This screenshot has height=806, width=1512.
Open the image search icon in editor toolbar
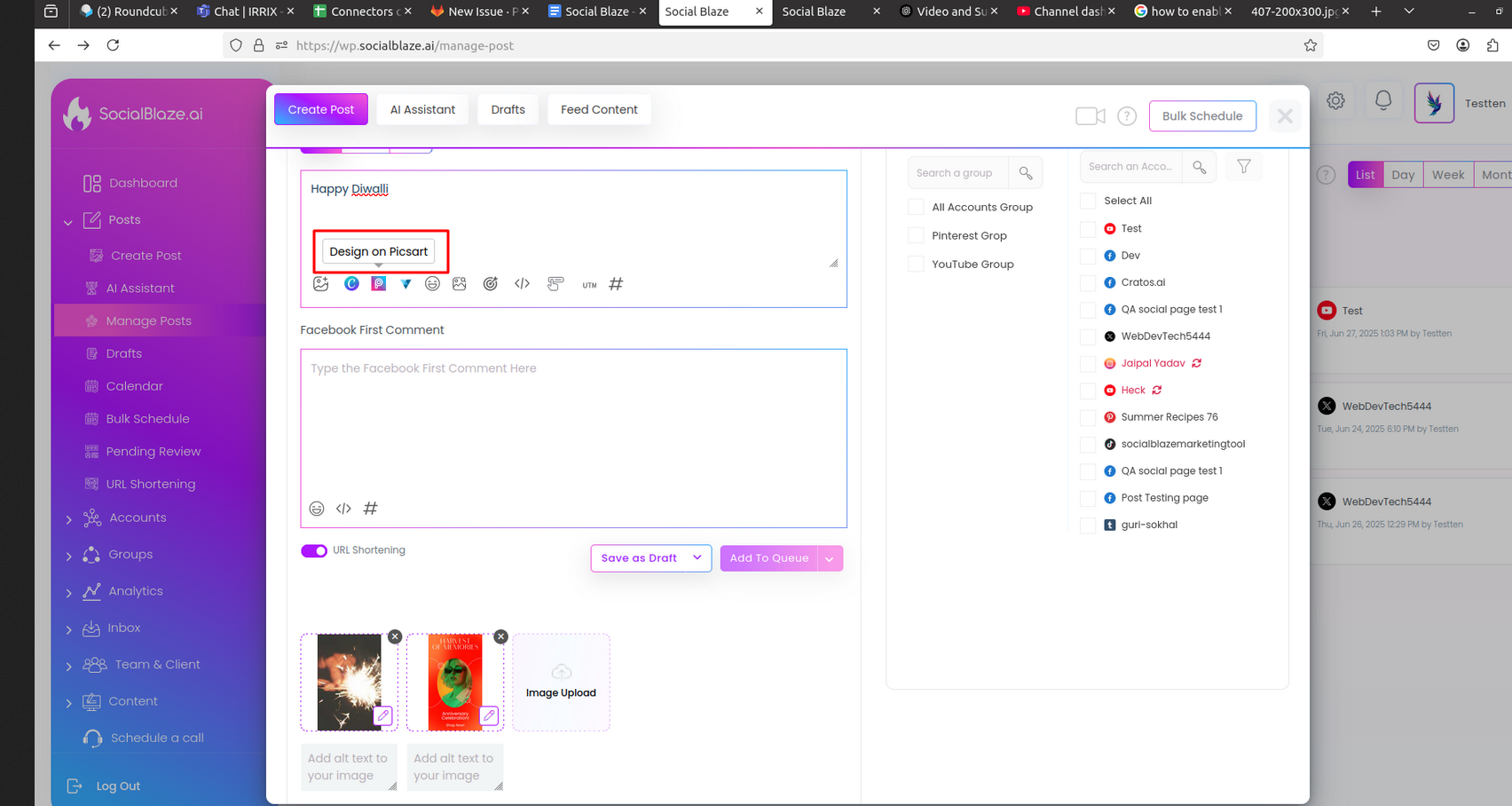click(460, 284)
